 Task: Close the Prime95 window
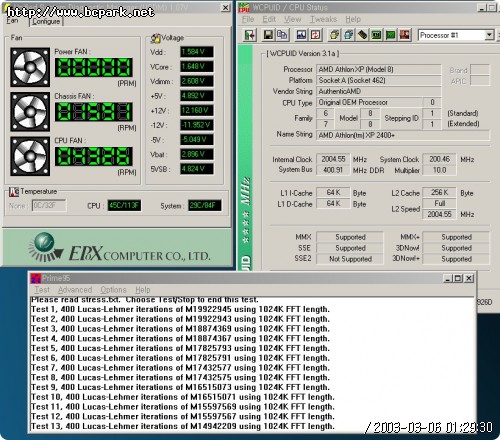coord(469,278)
